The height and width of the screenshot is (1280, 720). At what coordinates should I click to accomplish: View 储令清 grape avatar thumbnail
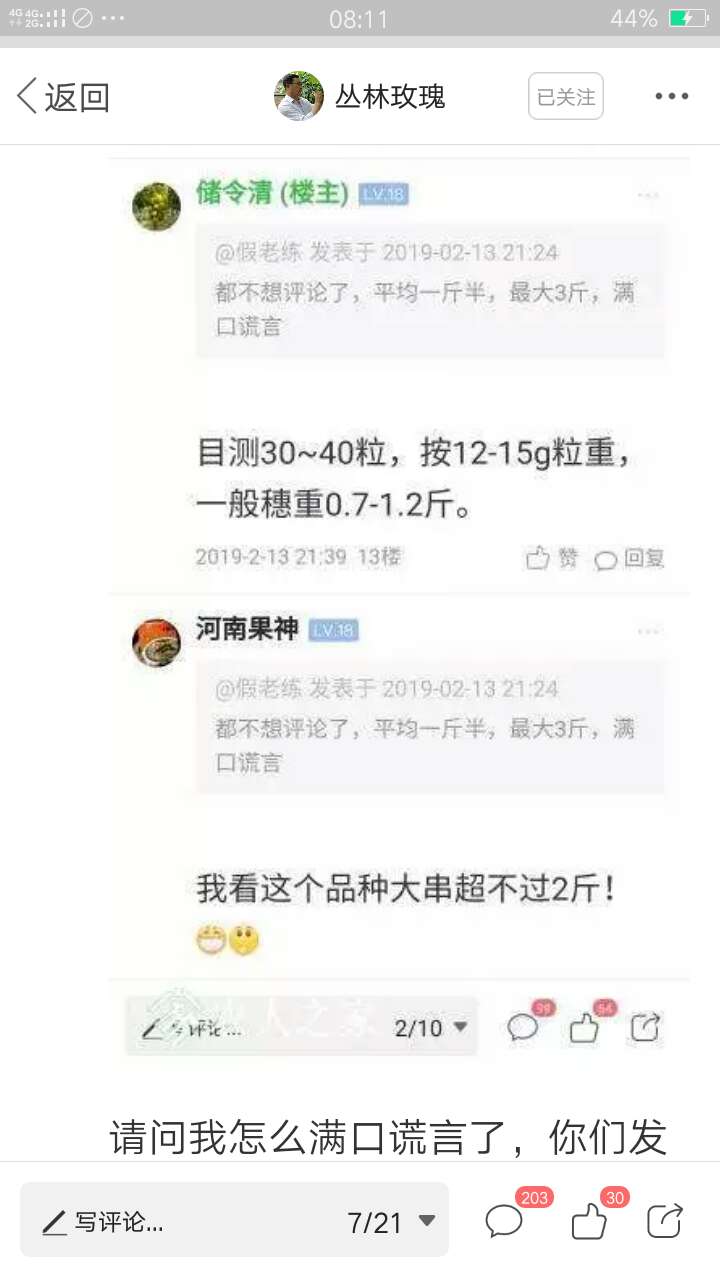pyautogui.click(x=157, y=206)
